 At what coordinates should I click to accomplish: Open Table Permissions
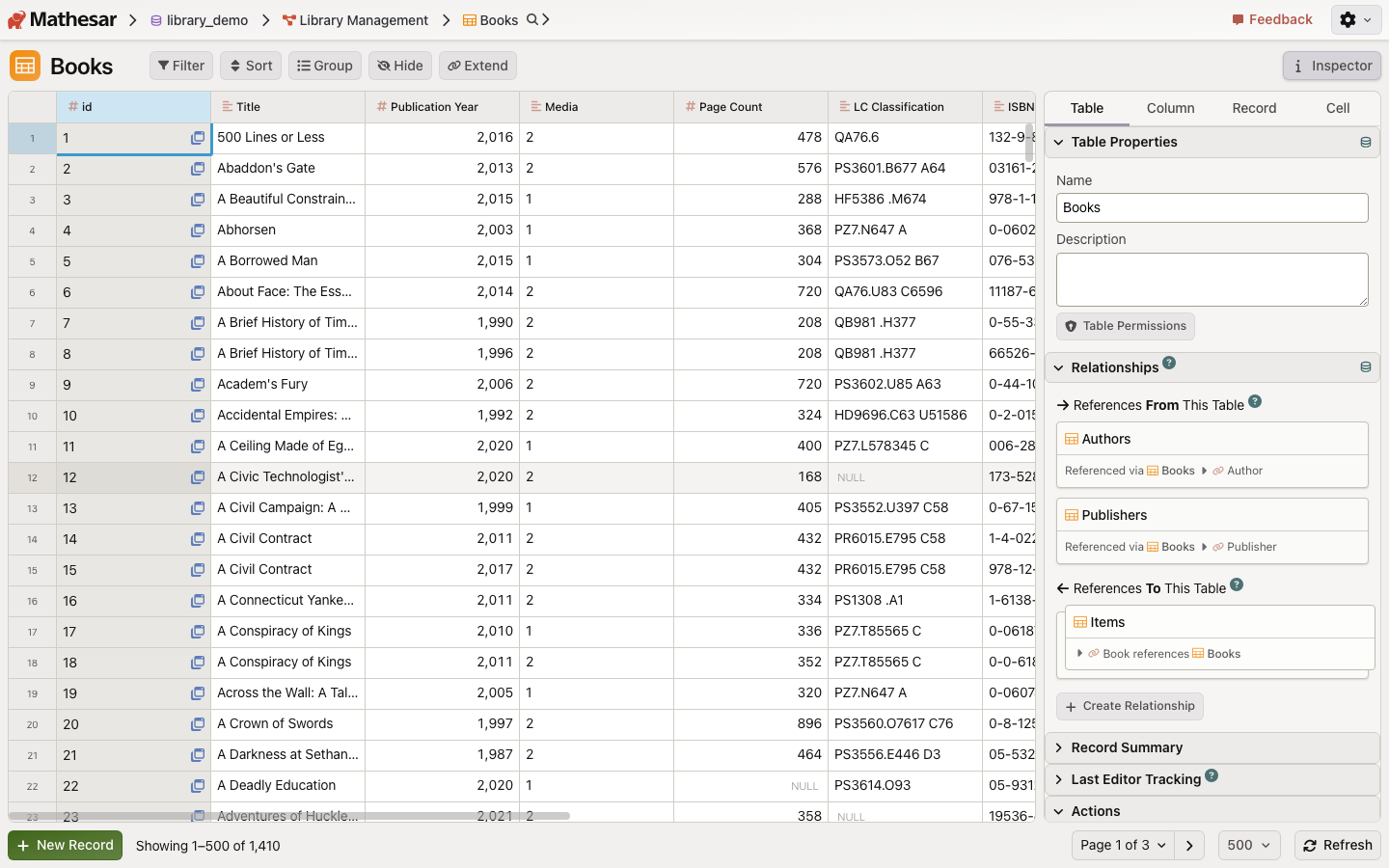point(1125,326)
